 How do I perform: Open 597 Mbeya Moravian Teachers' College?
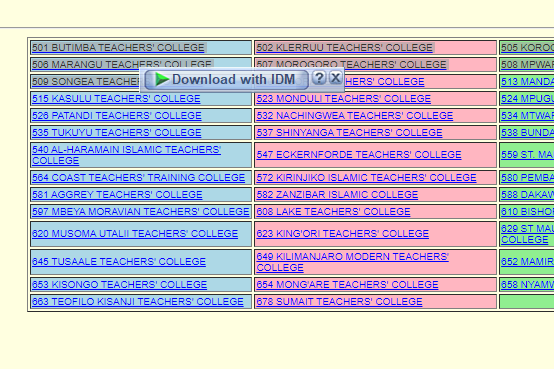(141, 211)
